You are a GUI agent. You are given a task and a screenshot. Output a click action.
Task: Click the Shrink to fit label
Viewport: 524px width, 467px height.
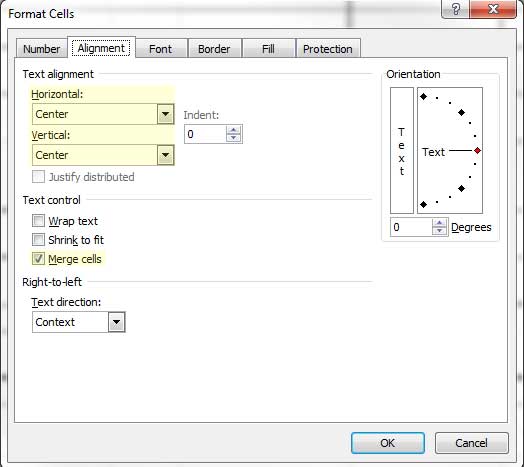[x=76, y=240]
